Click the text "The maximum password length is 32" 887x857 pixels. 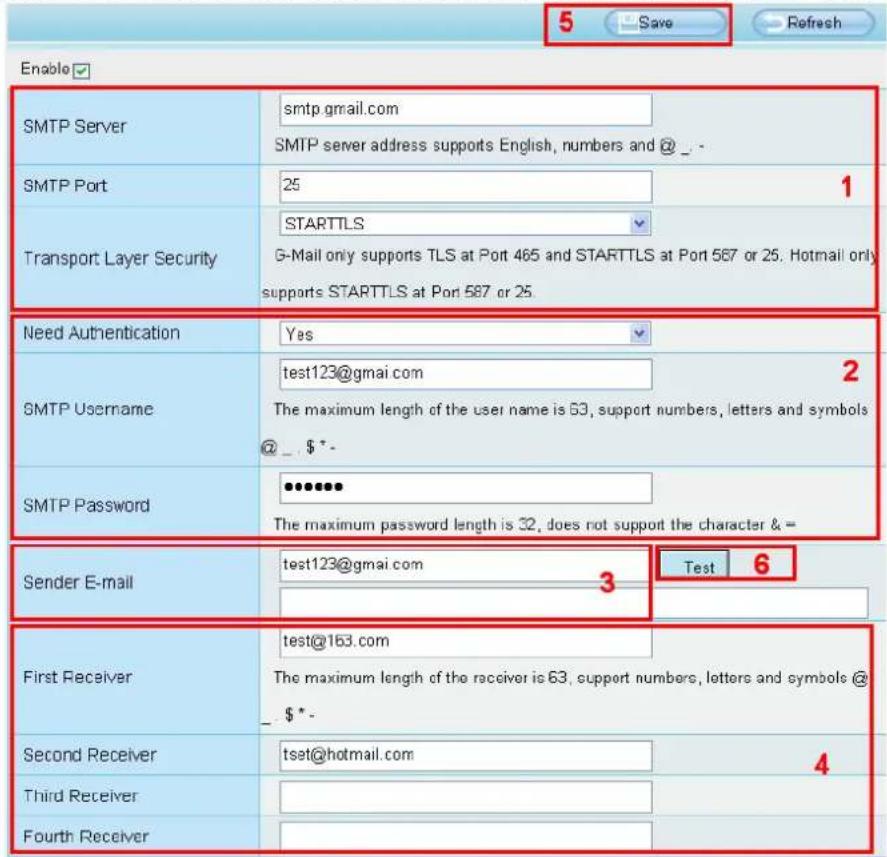click(407, 525)
